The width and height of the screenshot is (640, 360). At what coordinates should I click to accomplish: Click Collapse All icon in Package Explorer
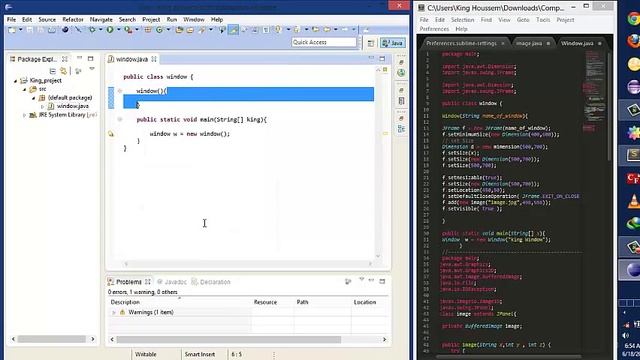point(53,71)
